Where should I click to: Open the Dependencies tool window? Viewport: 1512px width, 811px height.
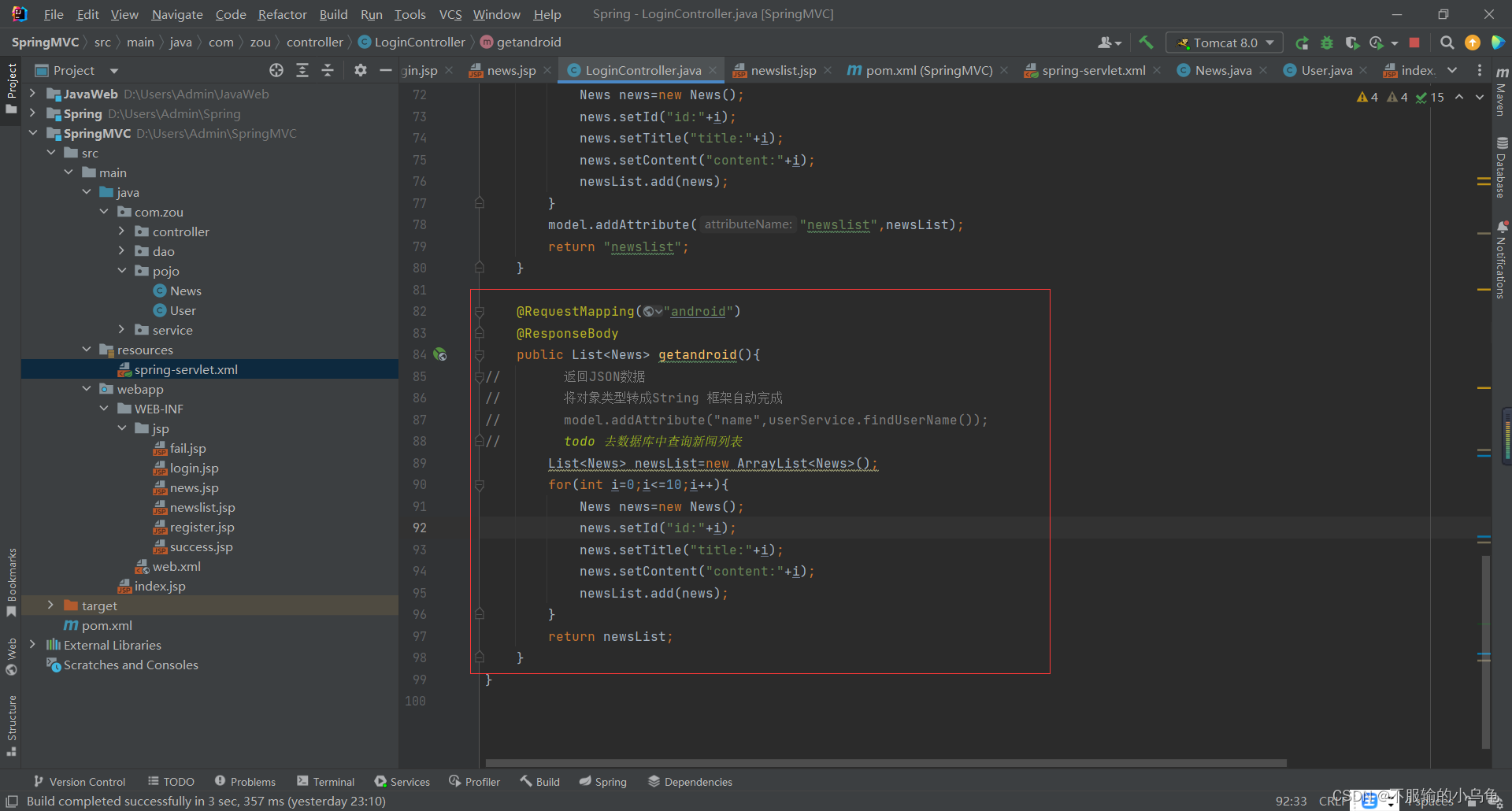coord(689,782)
